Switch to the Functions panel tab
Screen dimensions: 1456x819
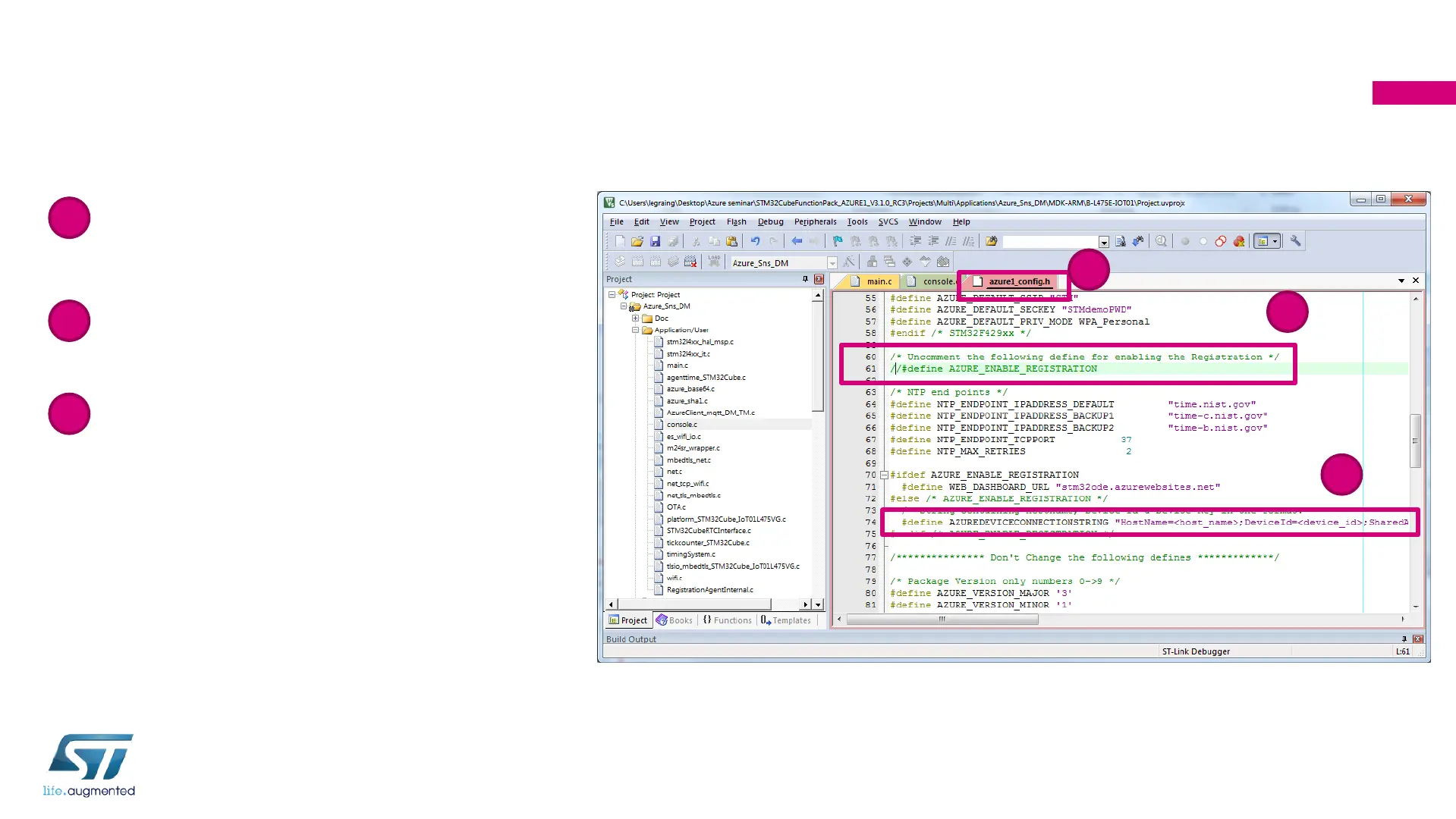click(x=727, y=620)
